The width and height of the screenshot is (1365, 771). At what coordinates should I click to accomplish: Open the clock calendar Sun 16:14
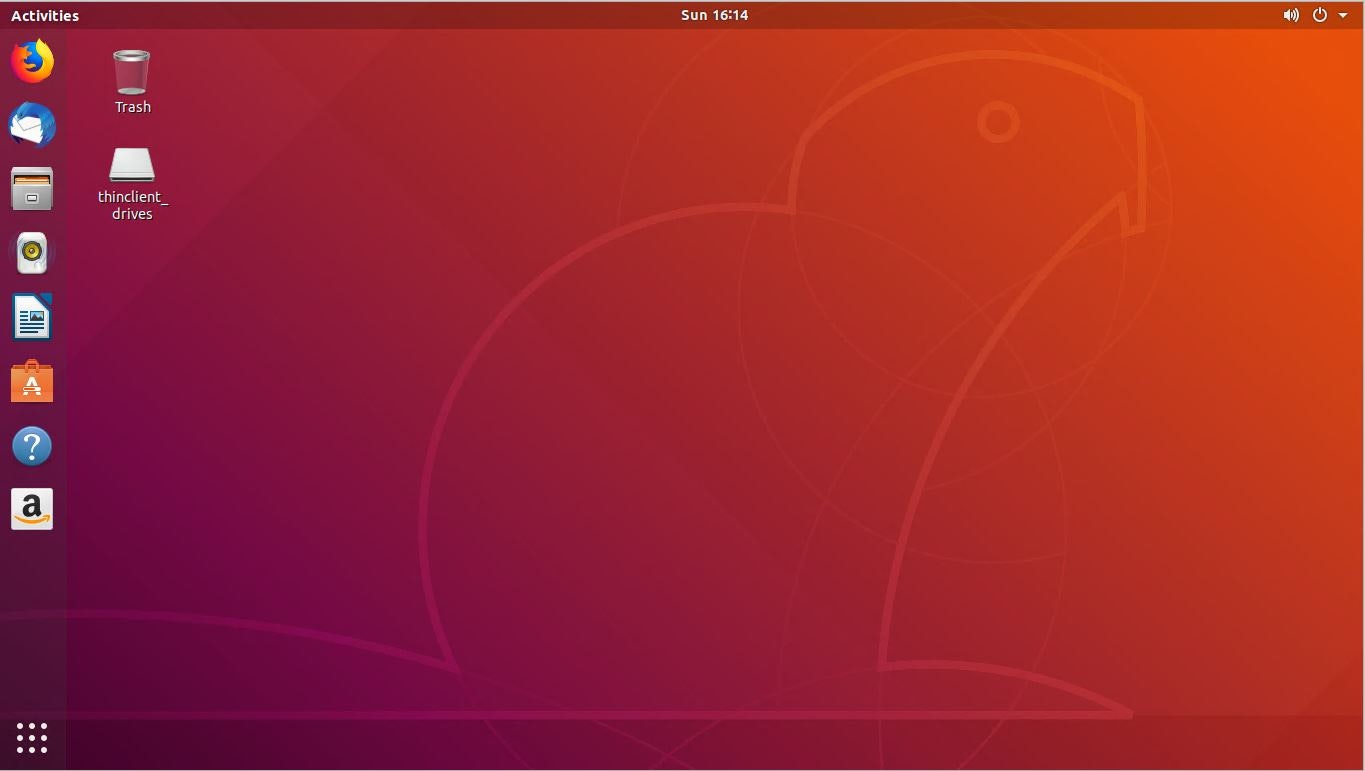(x=714, y=15)
